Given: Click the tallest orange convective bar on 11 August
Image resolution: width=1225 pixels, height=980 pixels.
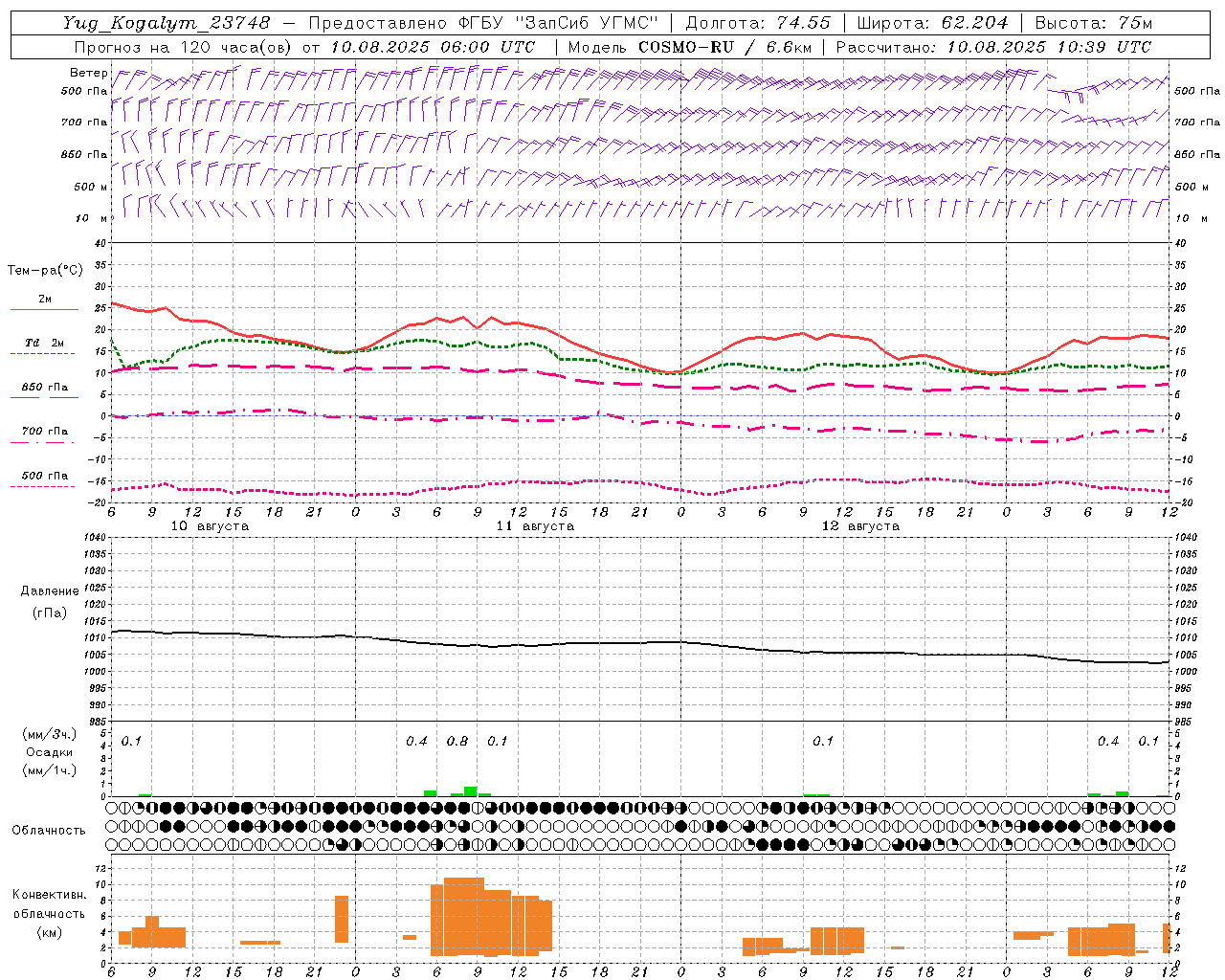Looking at the screenshot, I should pyautogui.click(x=464, y=916).
